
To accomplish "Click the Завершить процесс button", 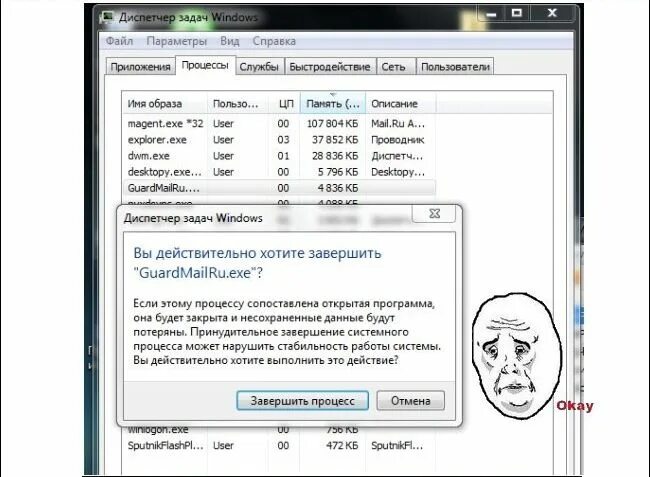I will (x=302, y=401).
